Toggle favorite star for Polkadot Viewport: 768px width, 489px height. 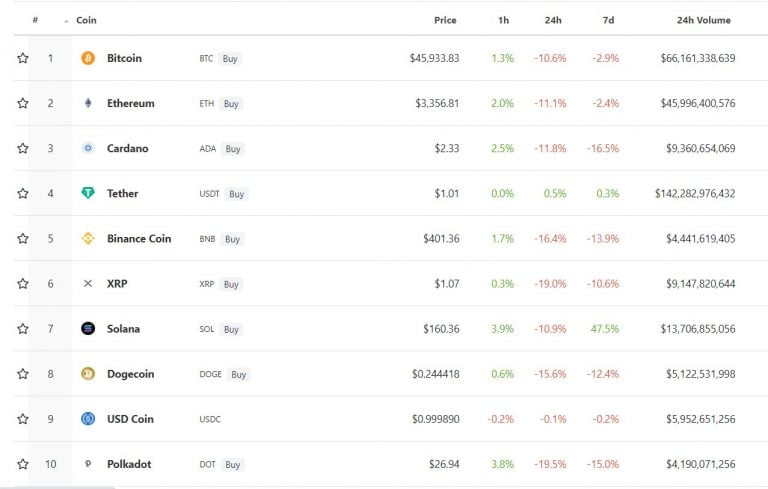click(23, 464)
